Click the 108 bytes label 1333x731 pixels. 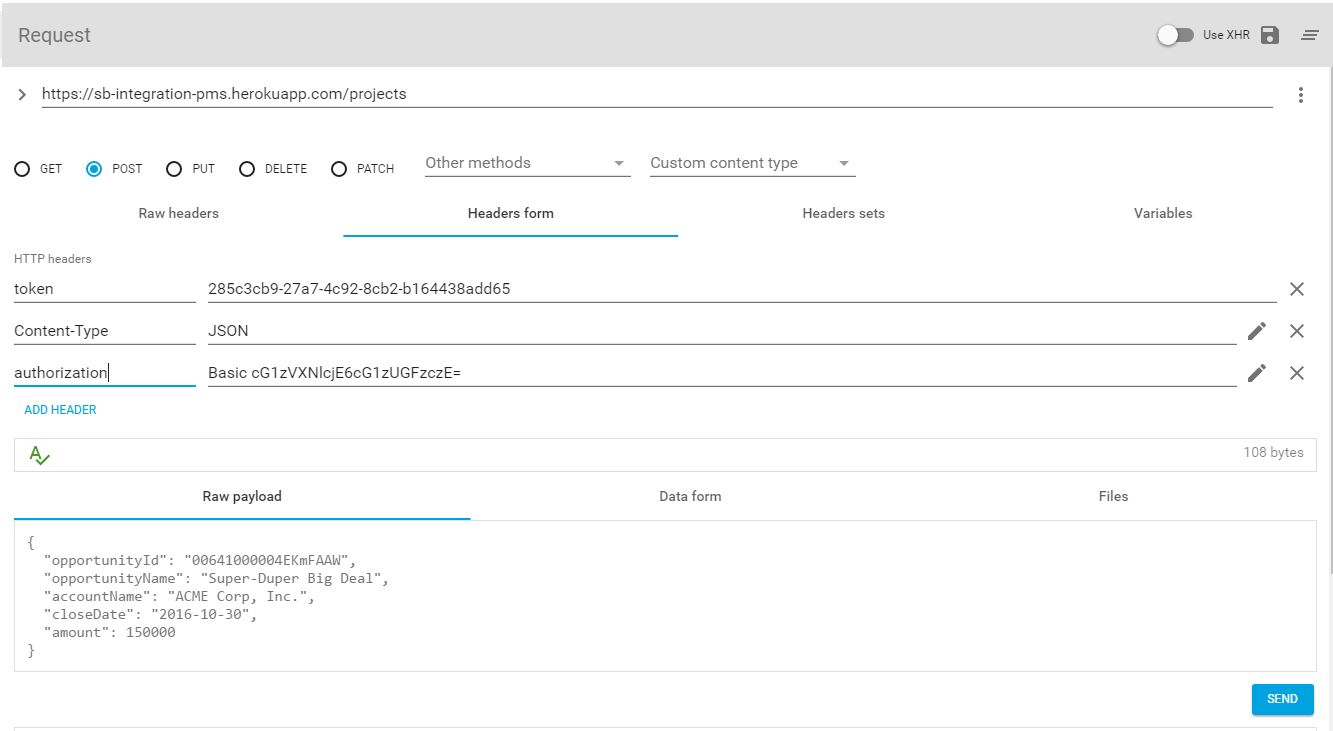(1273, 452)
